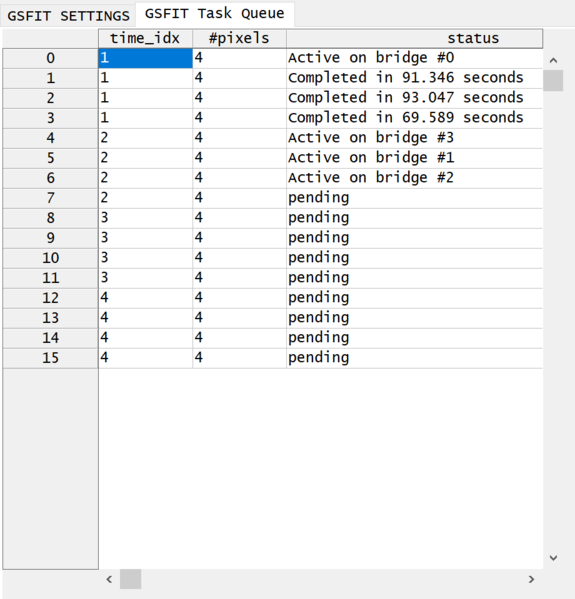575x599 pixels.
Task: Click 'Completed in 93.047 seconds' cell
Action: coord(415,98)
